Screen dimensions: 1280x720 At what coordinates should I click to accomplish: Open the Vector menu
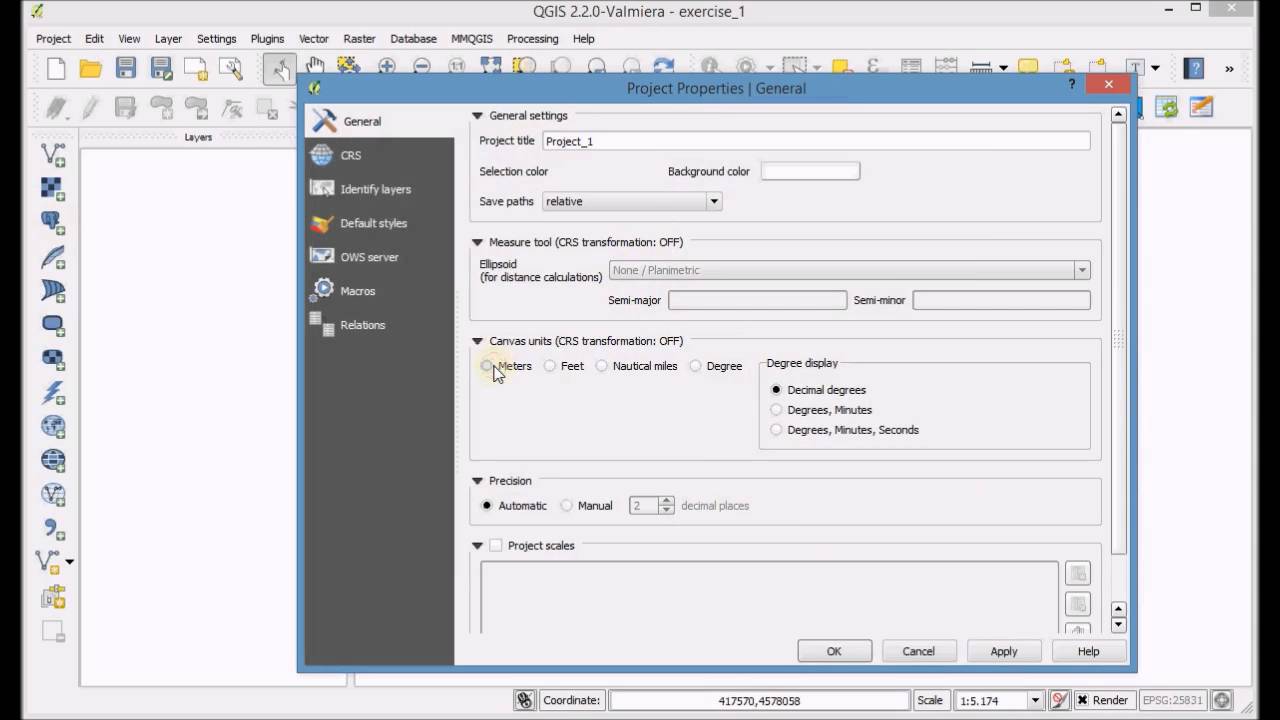click(x=314, y=39)
